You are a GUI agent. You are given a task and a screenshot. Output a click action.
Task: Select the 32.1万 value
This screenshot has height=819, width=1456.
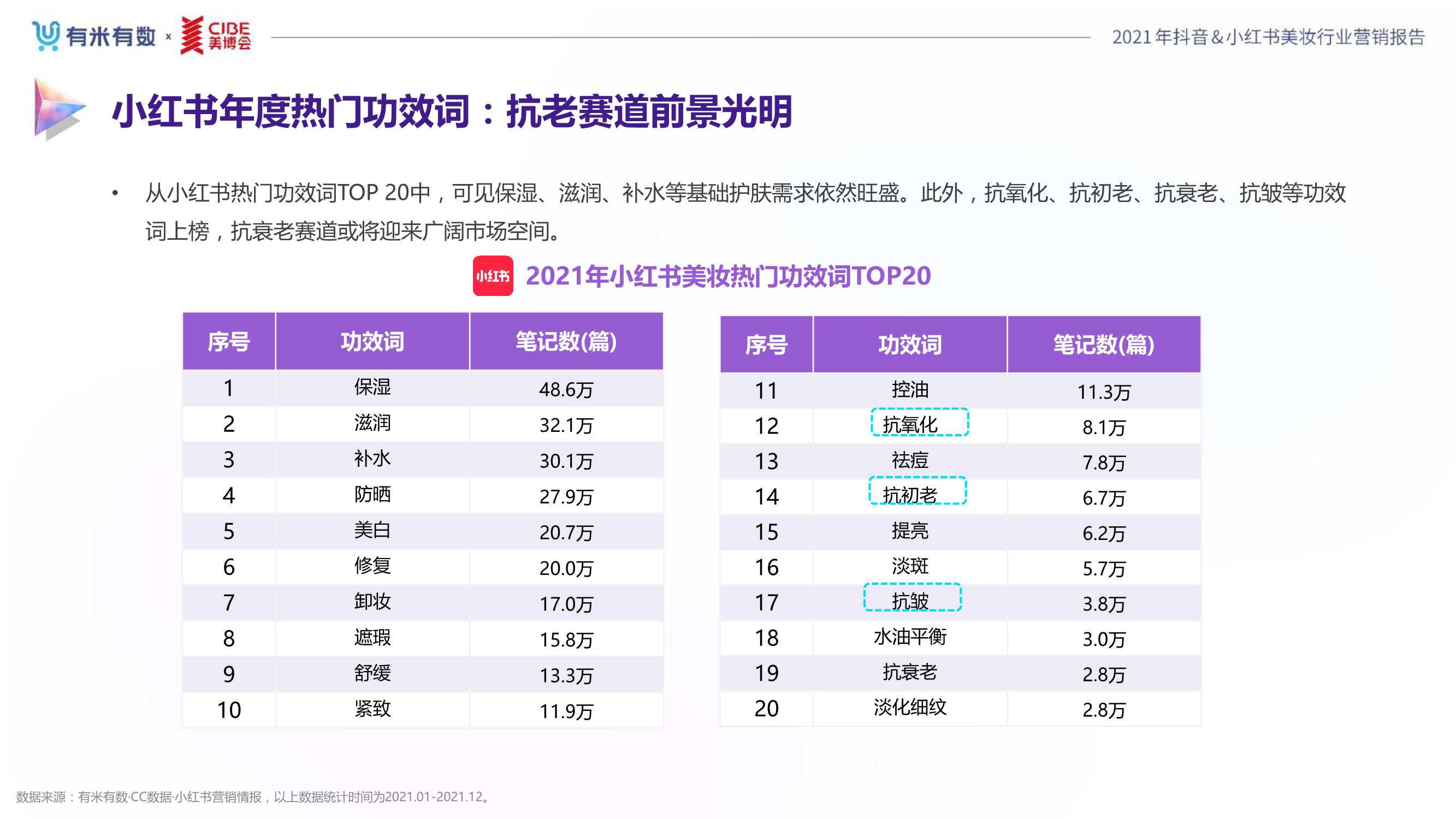[566, 425]
